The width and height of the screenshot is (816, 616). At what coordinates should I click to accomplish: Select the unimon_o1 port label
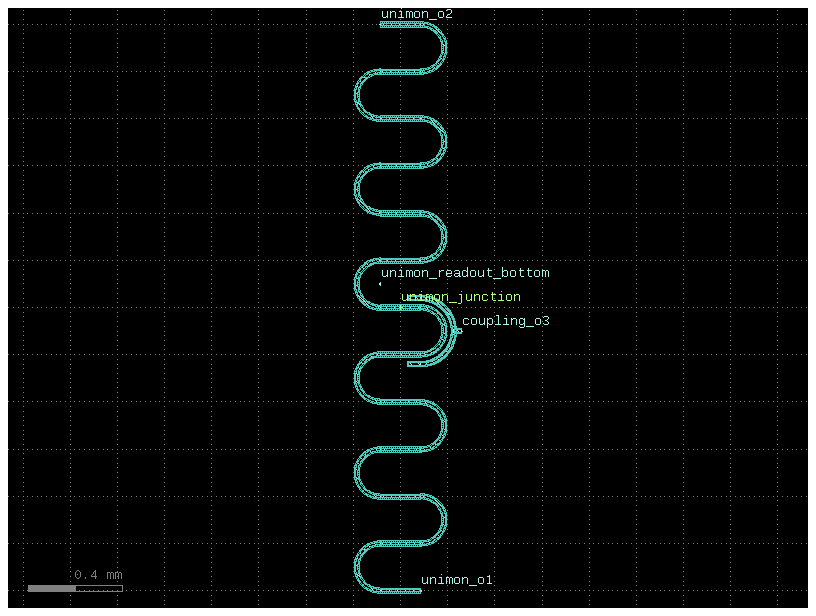pos(456,580)
